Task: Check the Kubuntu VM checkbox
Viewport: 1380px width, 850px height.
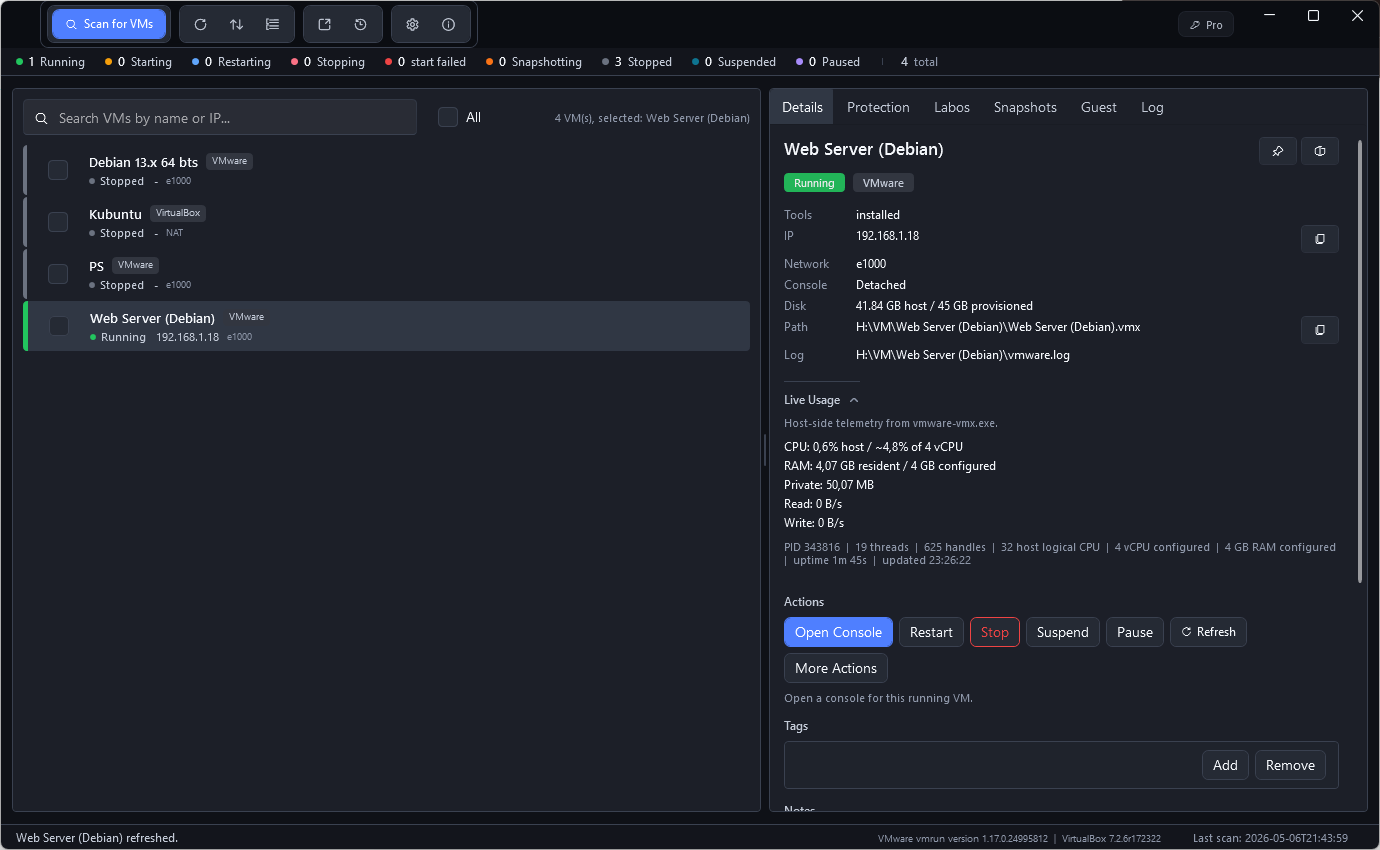Action: tap(58, 222)
